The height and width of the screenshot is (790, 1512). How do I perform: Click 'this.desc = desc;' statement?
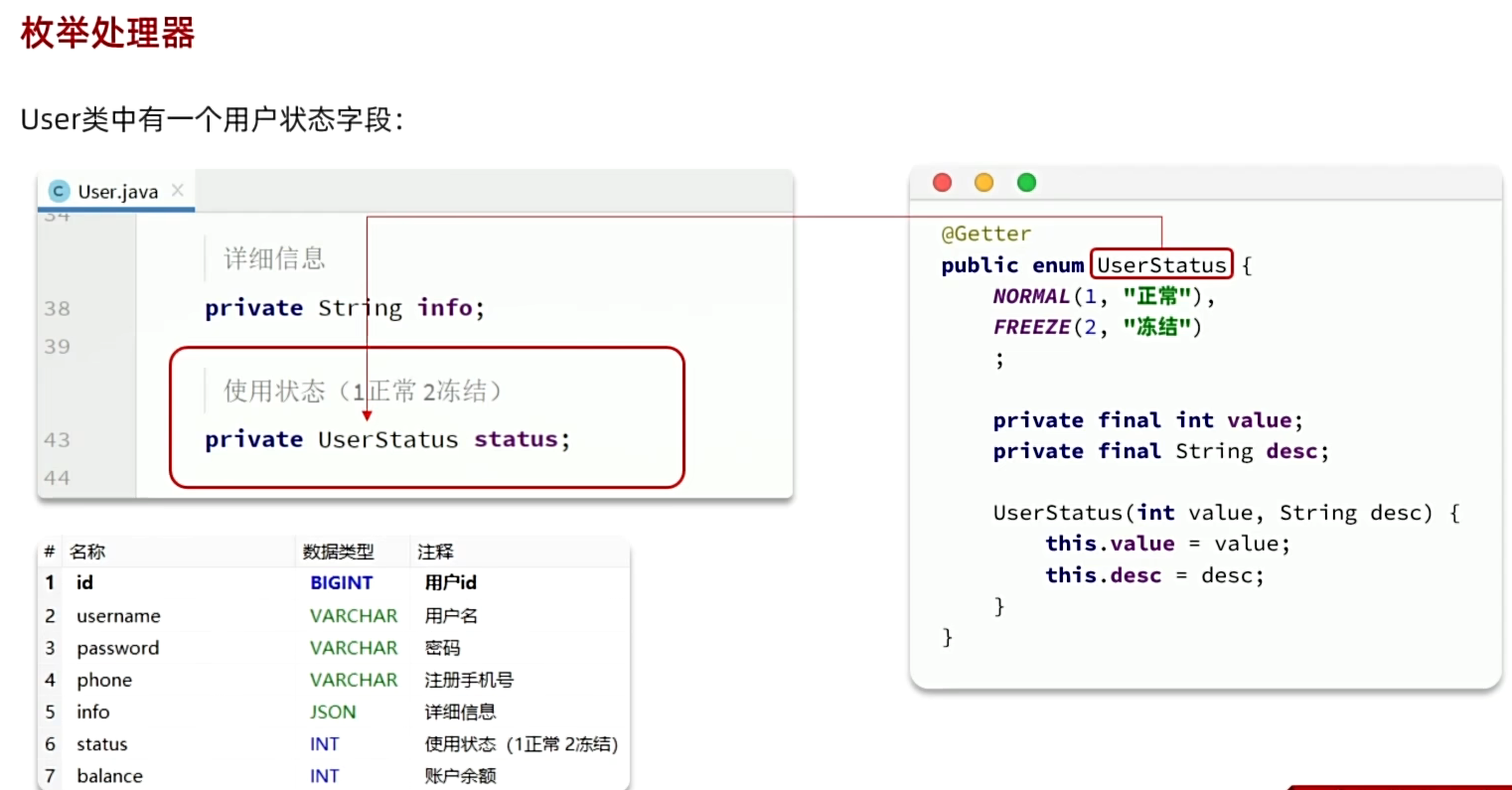point(1154,575)
